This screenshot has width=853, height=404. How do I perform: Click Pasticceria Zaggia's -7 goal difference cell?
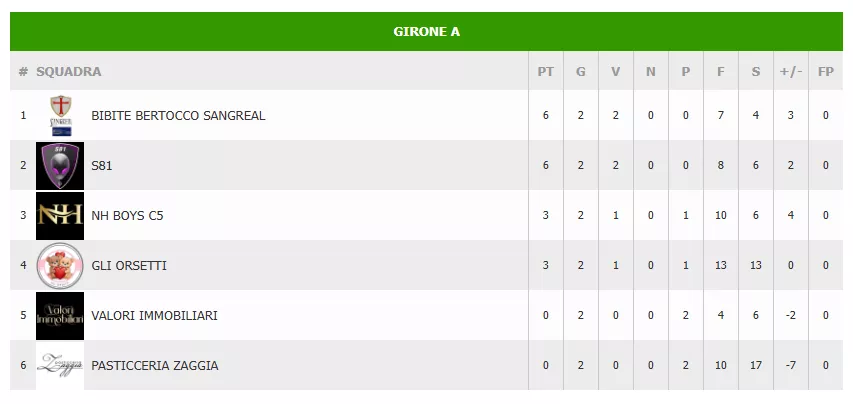(x=790, y=366)
